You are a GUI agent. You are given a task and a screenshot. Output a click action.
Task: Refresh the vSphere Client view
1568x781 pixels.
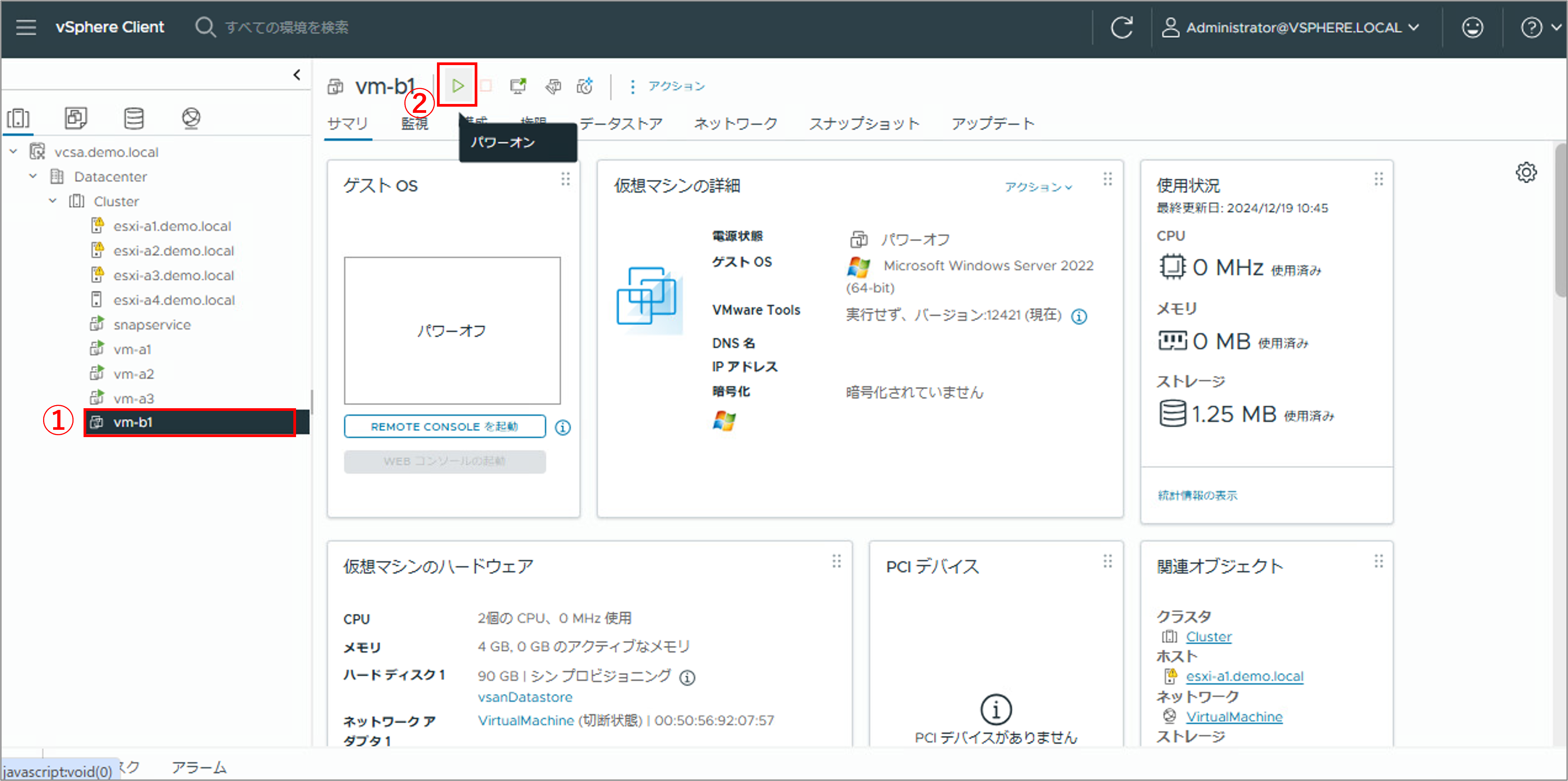point(1121,27)
